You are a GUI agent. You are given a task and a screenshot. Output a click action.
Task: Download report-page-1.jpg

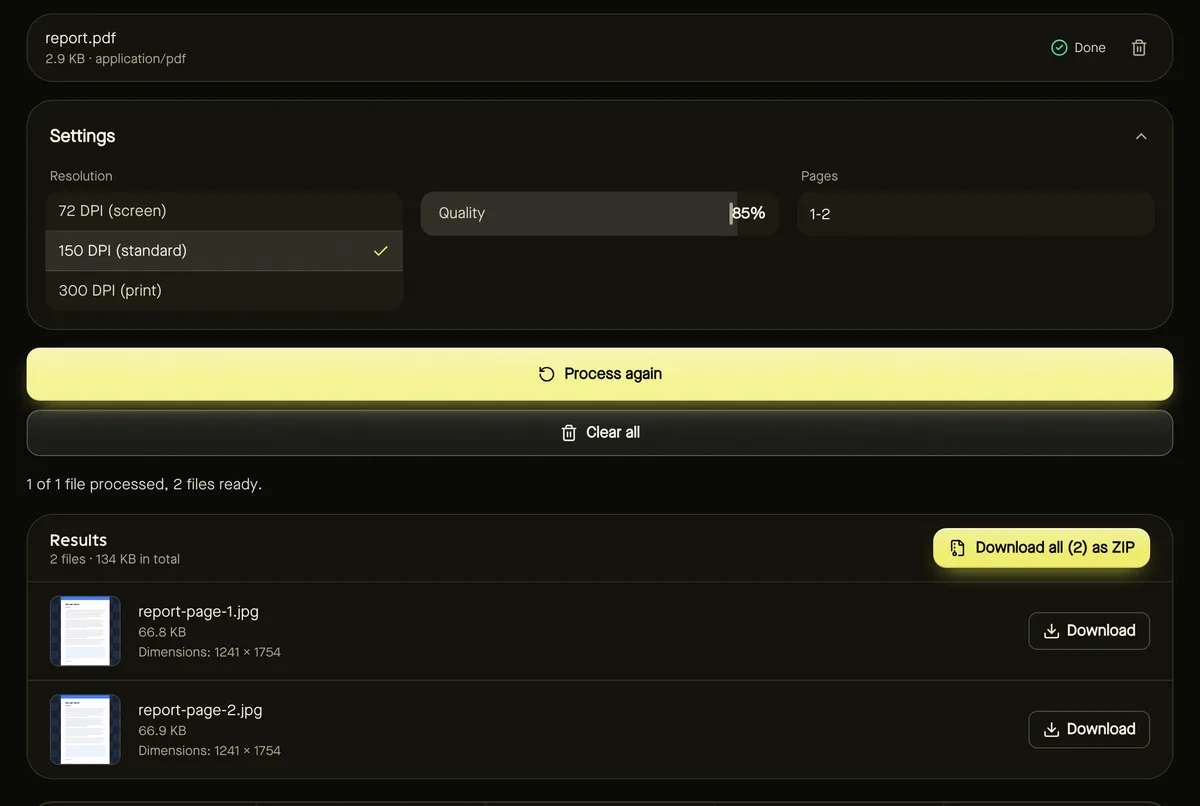point(1089,631)
